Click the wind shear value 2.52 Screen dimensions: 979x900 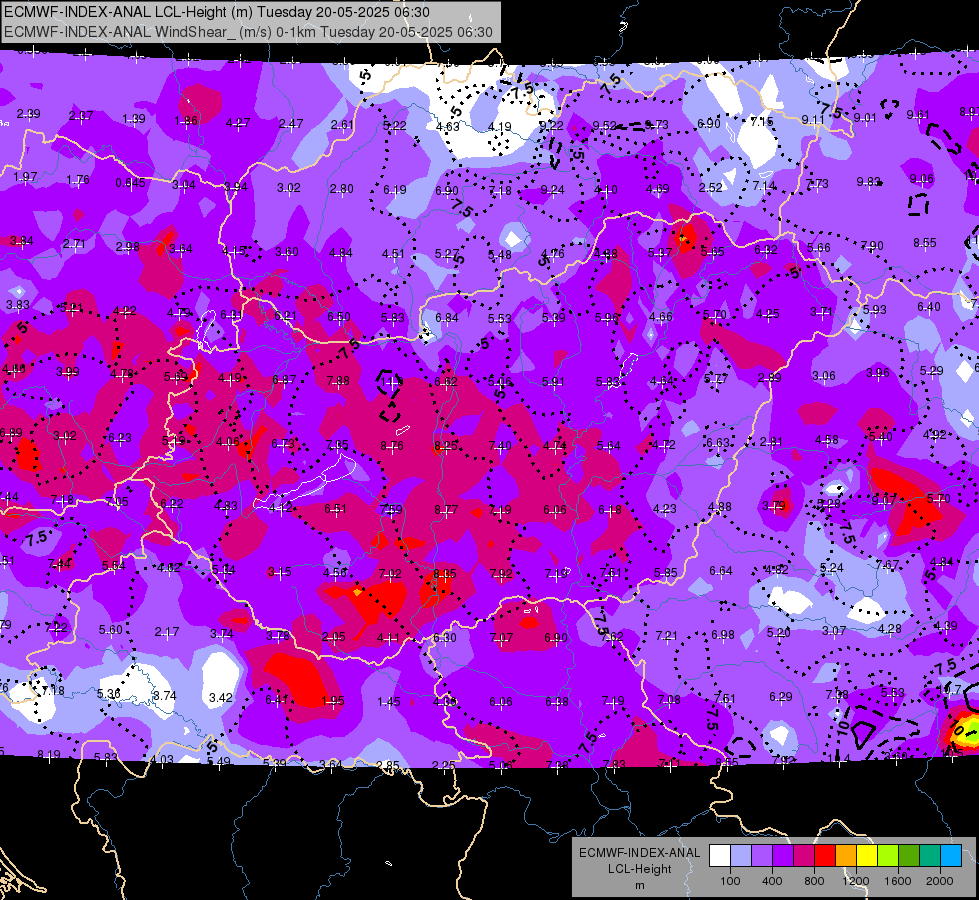pyautogui.click(x=711, y=187)
